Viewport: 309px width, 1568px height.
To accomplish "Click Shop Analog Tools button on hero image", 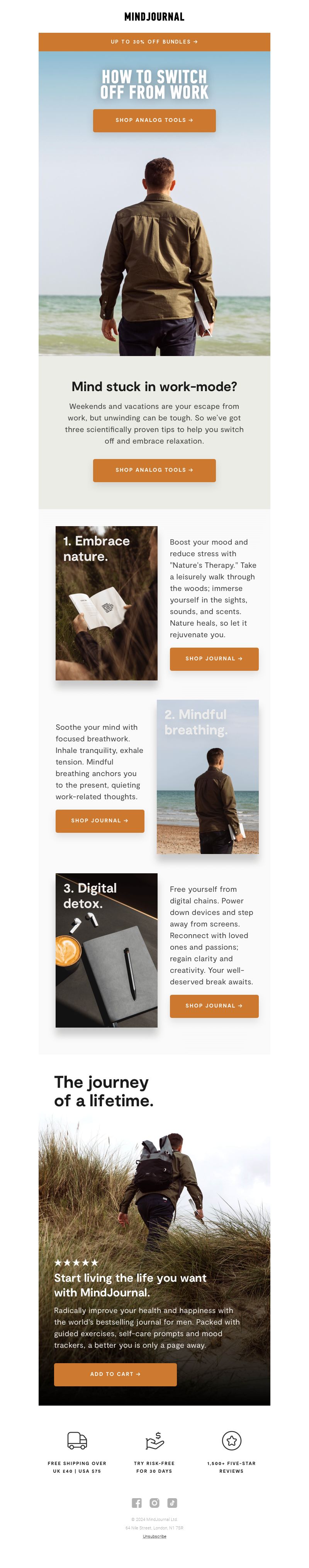I will [x=154, y=120].
